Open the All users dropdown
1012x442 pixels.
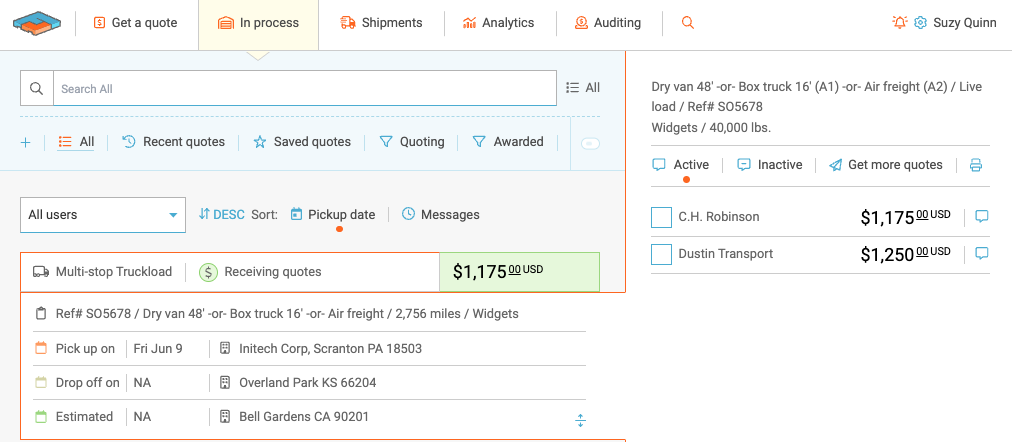103,215
